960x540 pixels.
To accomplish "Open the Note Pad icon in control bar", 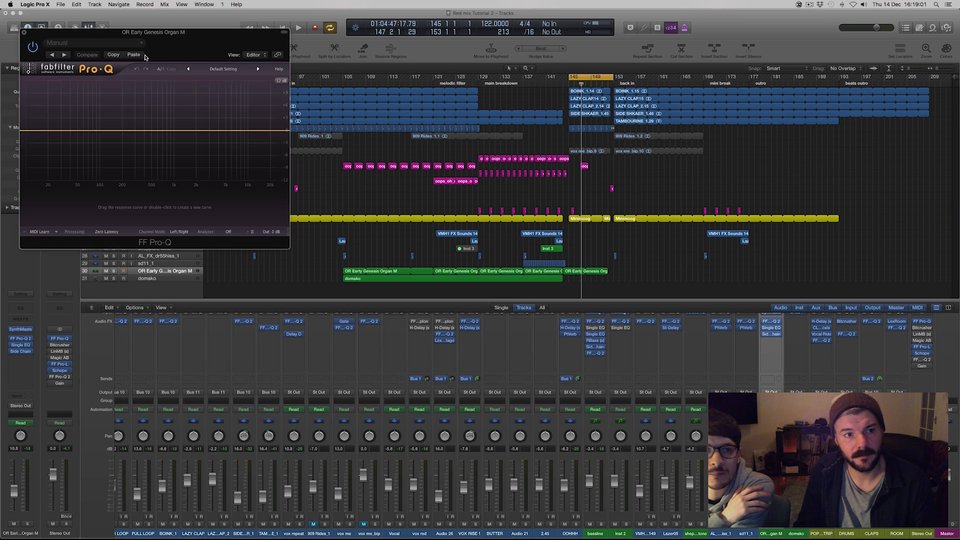I will coord(919,28).
